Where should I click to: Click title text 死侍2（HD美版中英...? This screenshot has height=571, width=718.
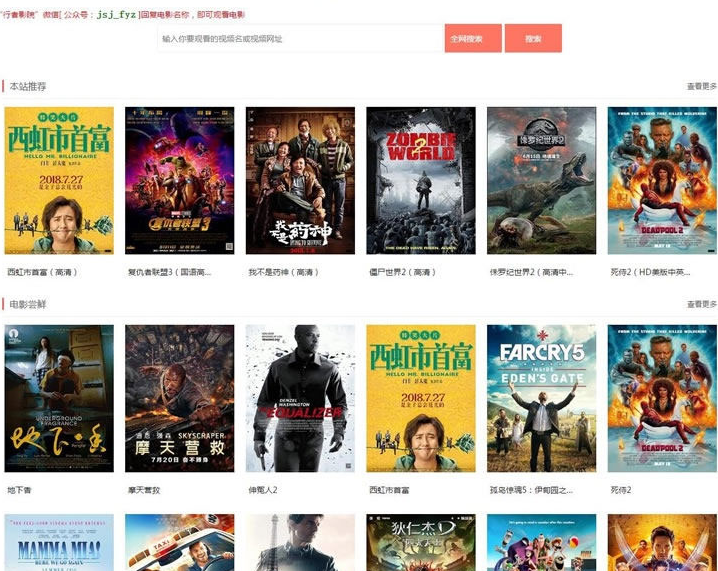click(650, 272)
